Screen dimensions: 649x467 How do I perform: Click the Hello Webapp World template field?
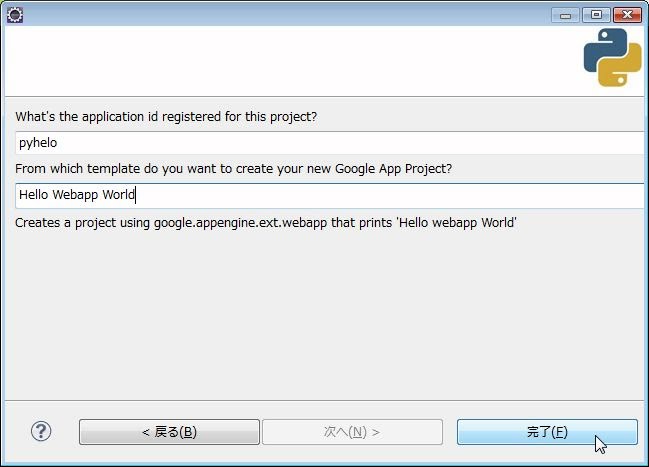[x=330, y=195]
